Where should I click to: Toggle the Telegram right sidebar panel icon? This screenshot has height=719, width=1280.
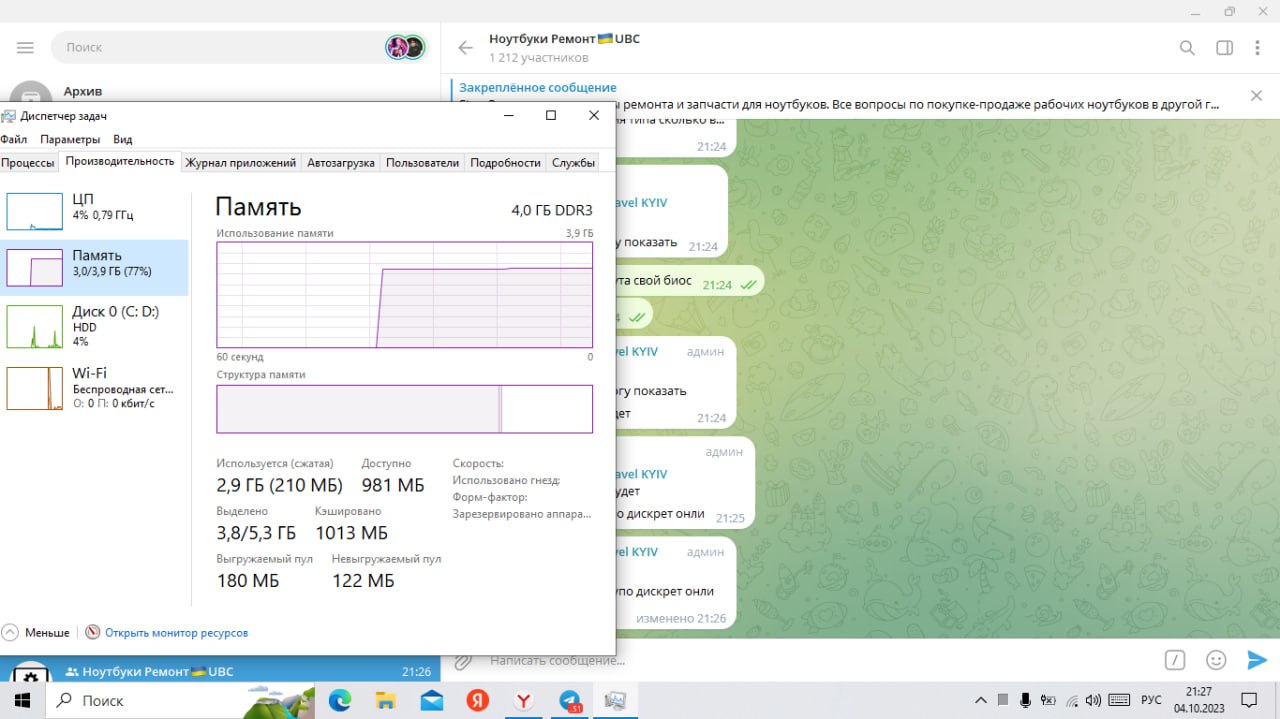point(1224,48)
